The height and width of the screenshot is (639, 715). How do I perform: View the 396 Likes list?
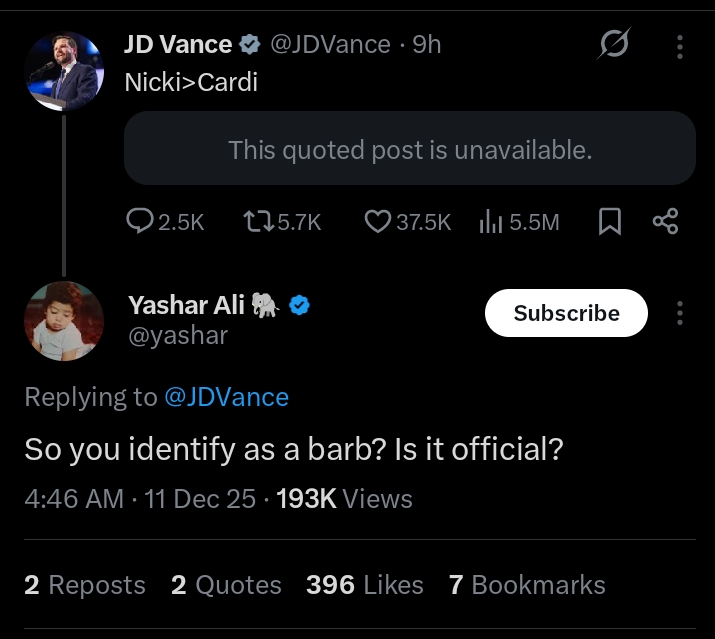pyautogui.click(x=366, y=585)
